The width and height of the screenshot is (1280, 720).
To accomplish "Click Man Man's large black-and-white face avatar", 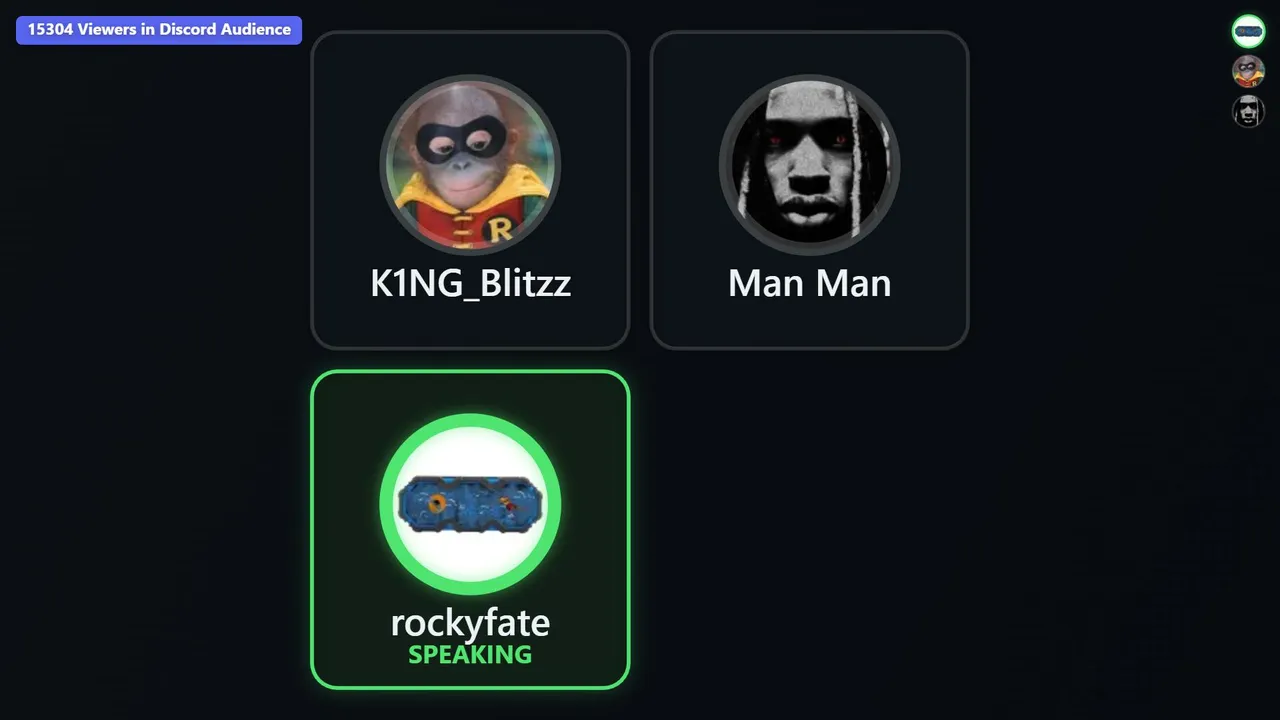I will [x=809, y=165].
